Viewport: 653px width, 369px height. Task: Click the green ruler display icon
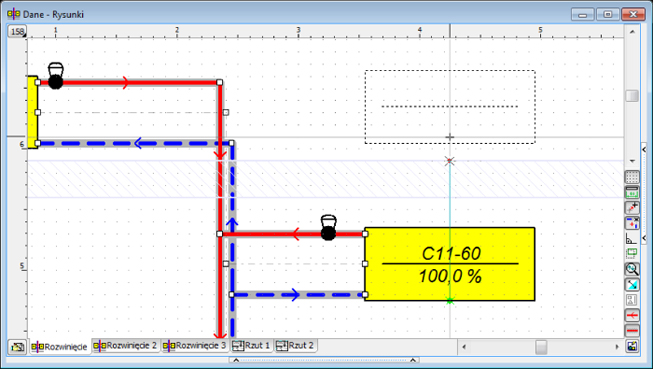632,192
